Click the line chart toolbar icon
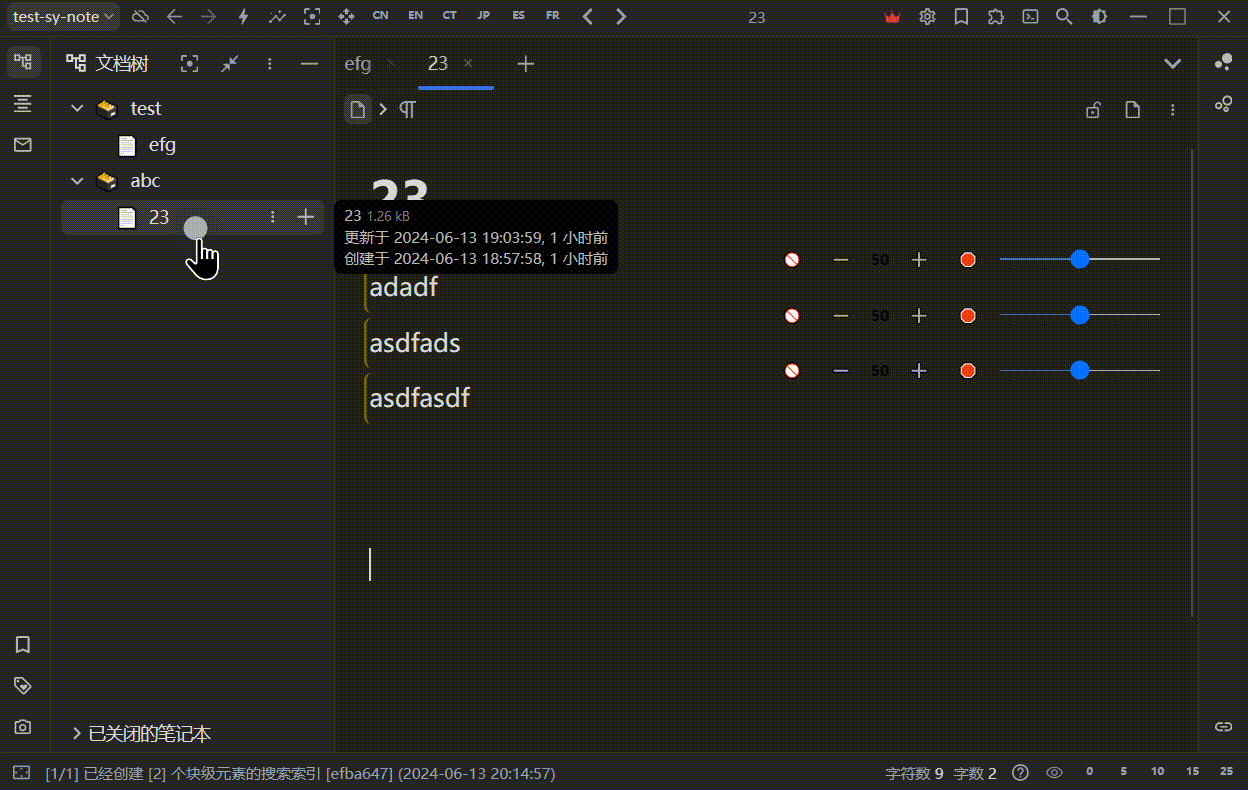 point(277,17)
